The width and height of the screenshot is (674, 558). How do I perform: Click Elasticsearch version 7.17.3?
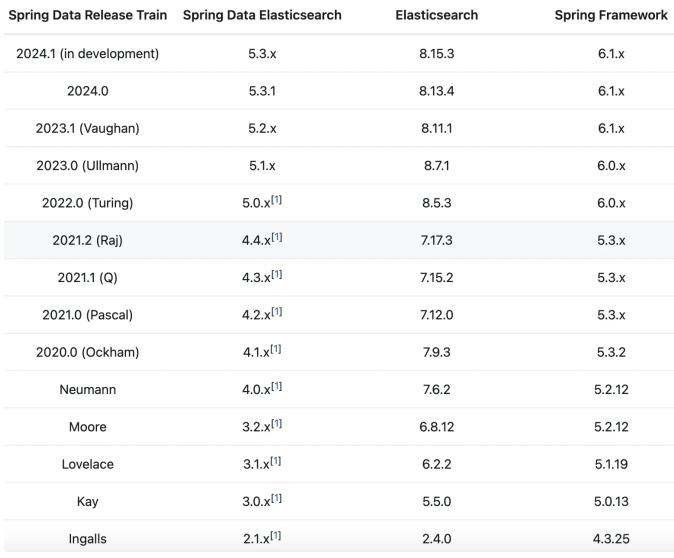pos(437,240)
